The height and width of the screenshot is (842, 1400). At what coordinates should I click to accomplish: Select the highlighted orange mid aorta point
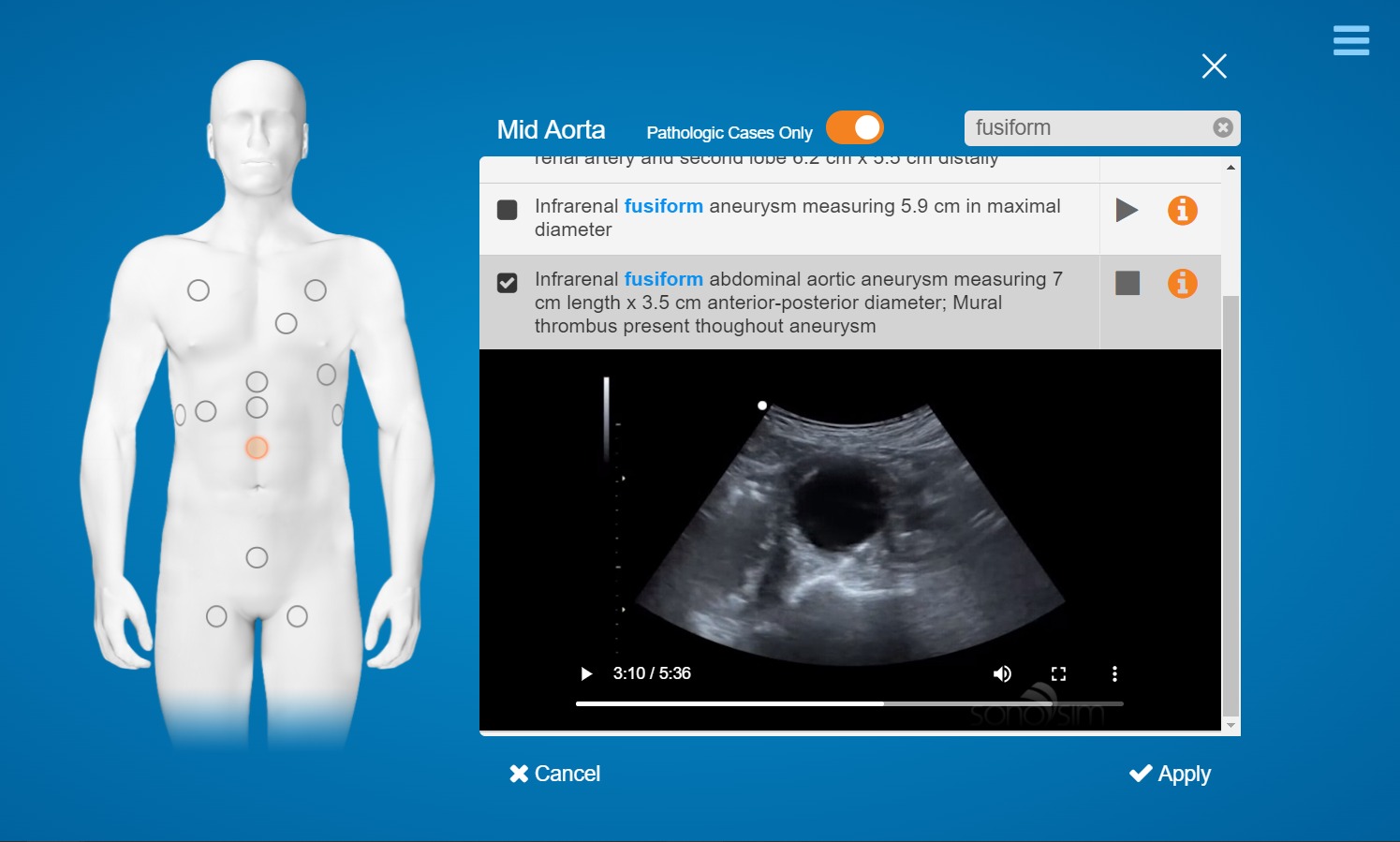point(257,448)
